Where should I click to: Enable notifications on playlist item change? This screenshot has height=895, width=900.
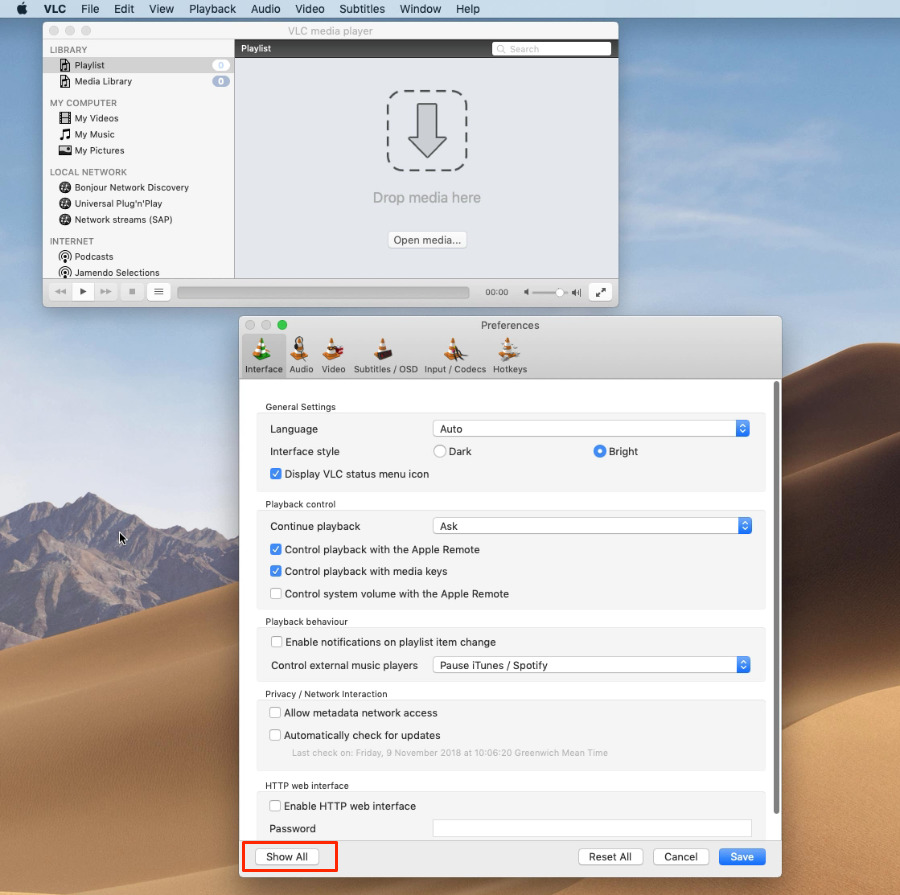276,642
